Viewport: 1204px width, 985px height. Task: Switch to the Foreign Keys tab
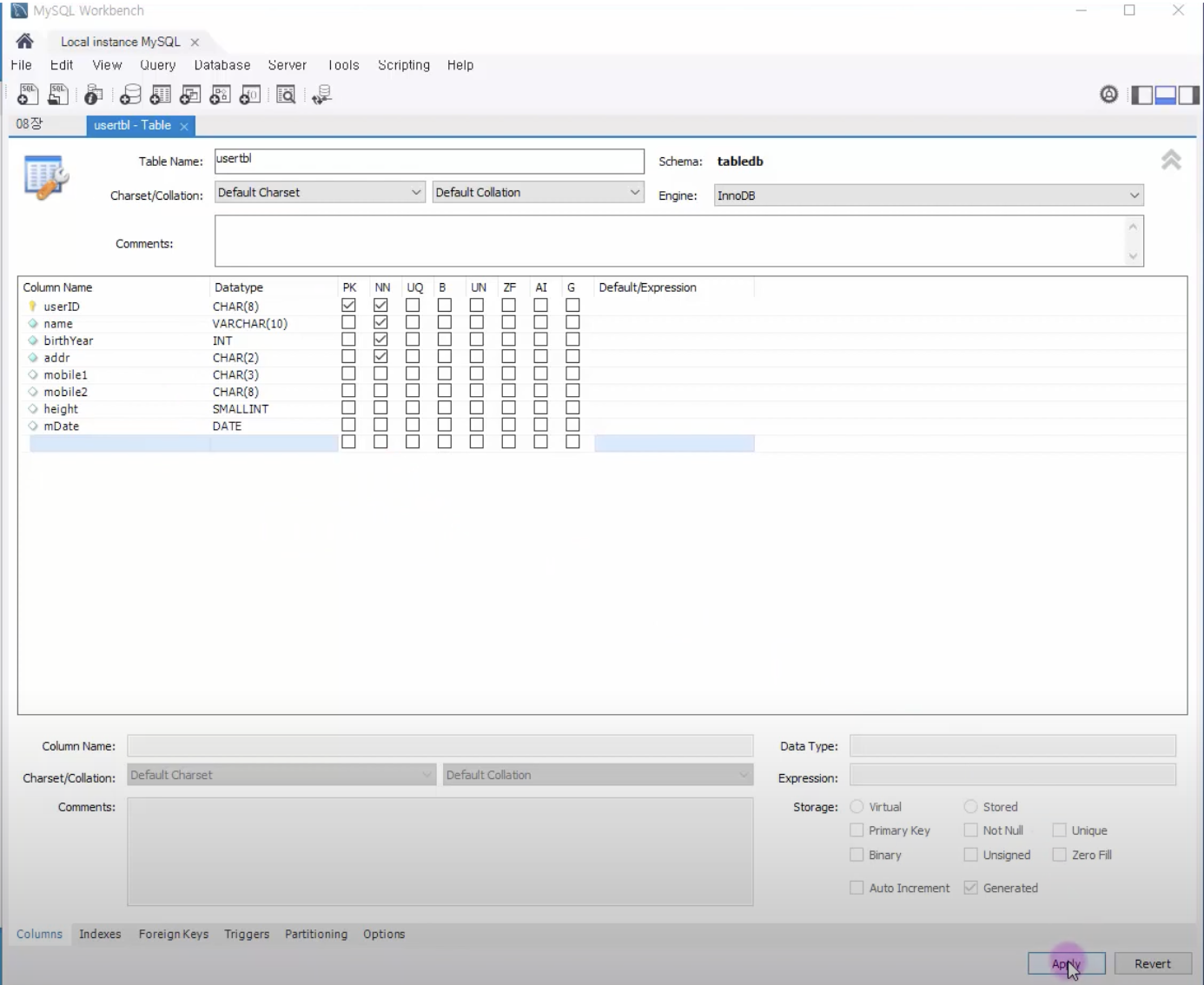(174, 934)
